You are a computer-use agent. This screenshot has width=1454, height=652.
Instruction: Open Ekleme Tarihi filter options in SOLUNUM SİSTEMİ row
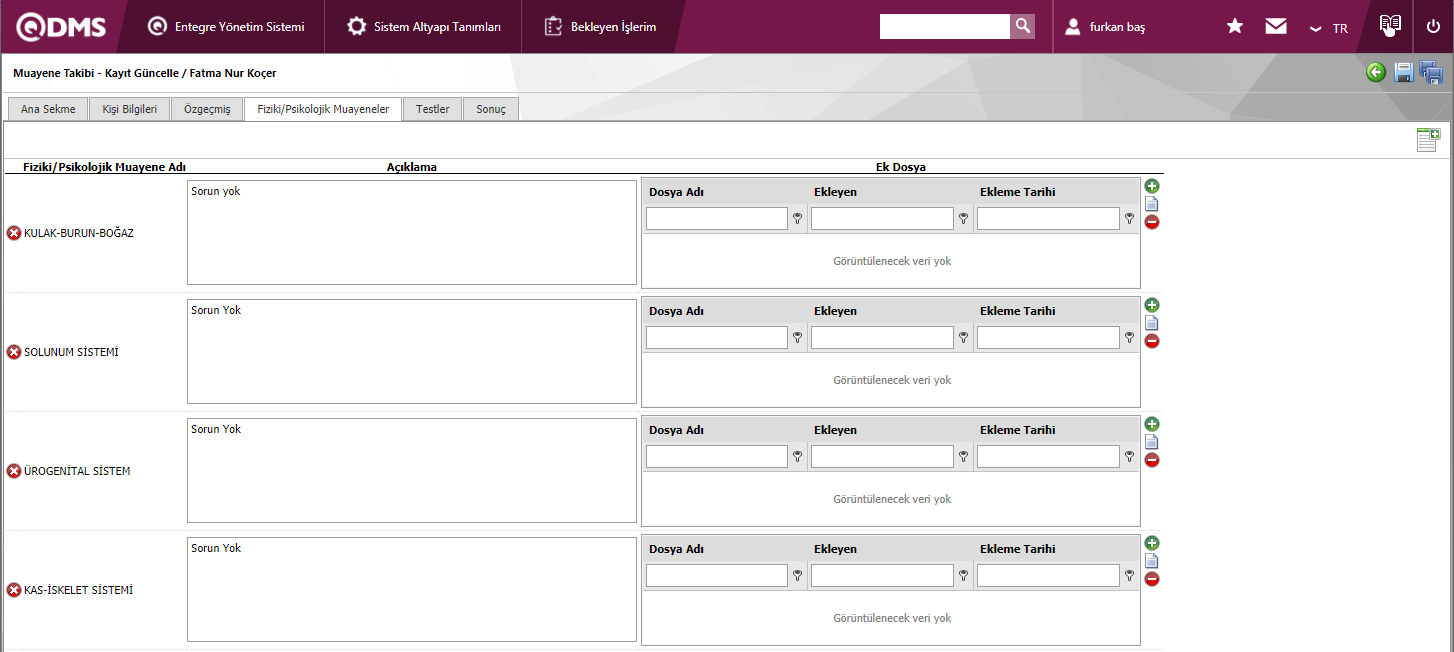tap(1129, 338)
